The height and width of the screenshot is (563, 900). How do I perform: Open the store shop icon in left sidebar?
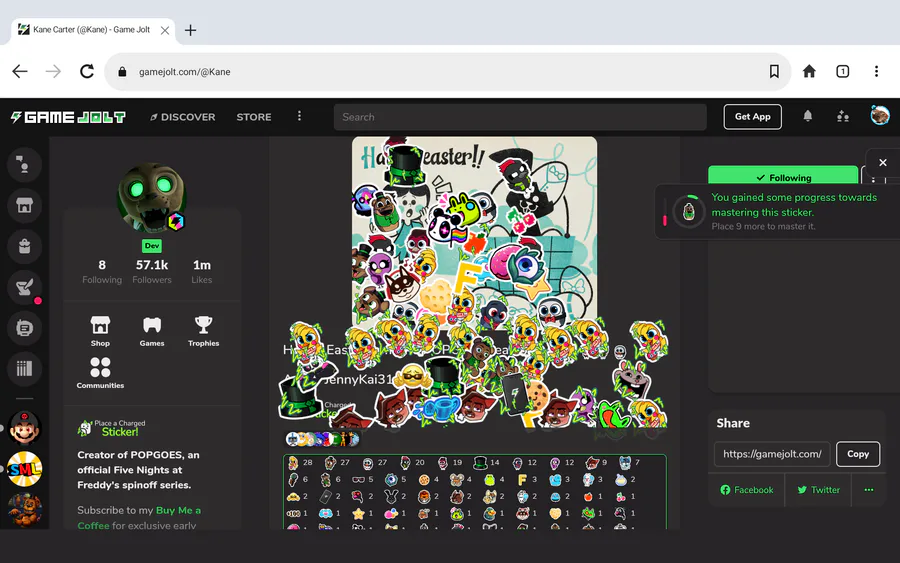[24, 205]
